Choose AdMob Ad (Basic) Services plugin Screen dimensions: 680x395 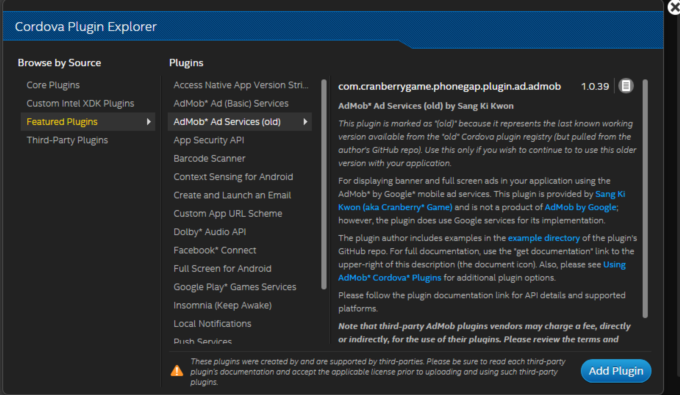pyautogui.click(x=231, y=103)
